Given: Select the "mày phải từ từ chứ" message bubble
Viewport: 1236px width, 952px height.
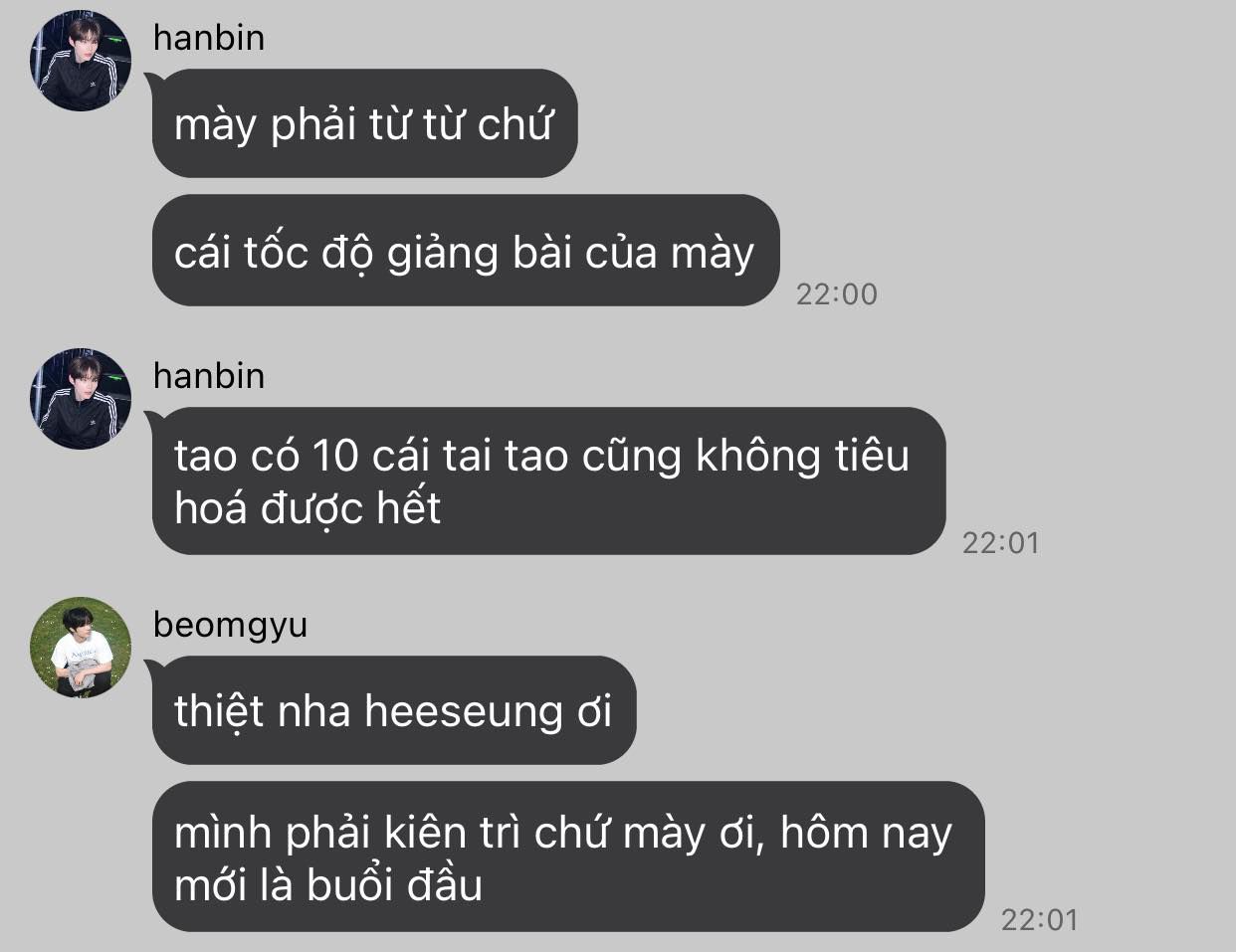Looking at the screenshot, I should point(364,123).
